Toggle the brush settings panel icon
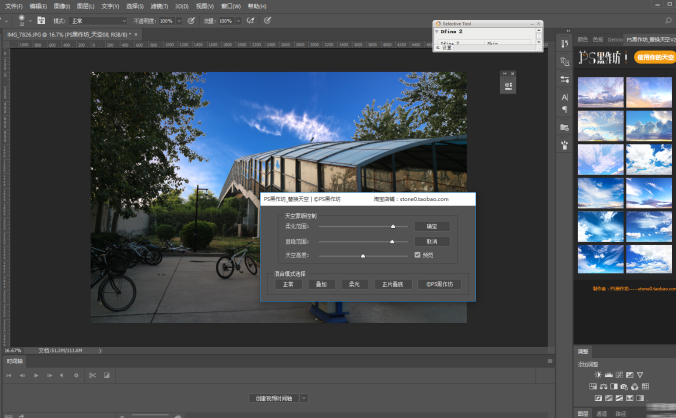The image size is (676, 418). 41,20
